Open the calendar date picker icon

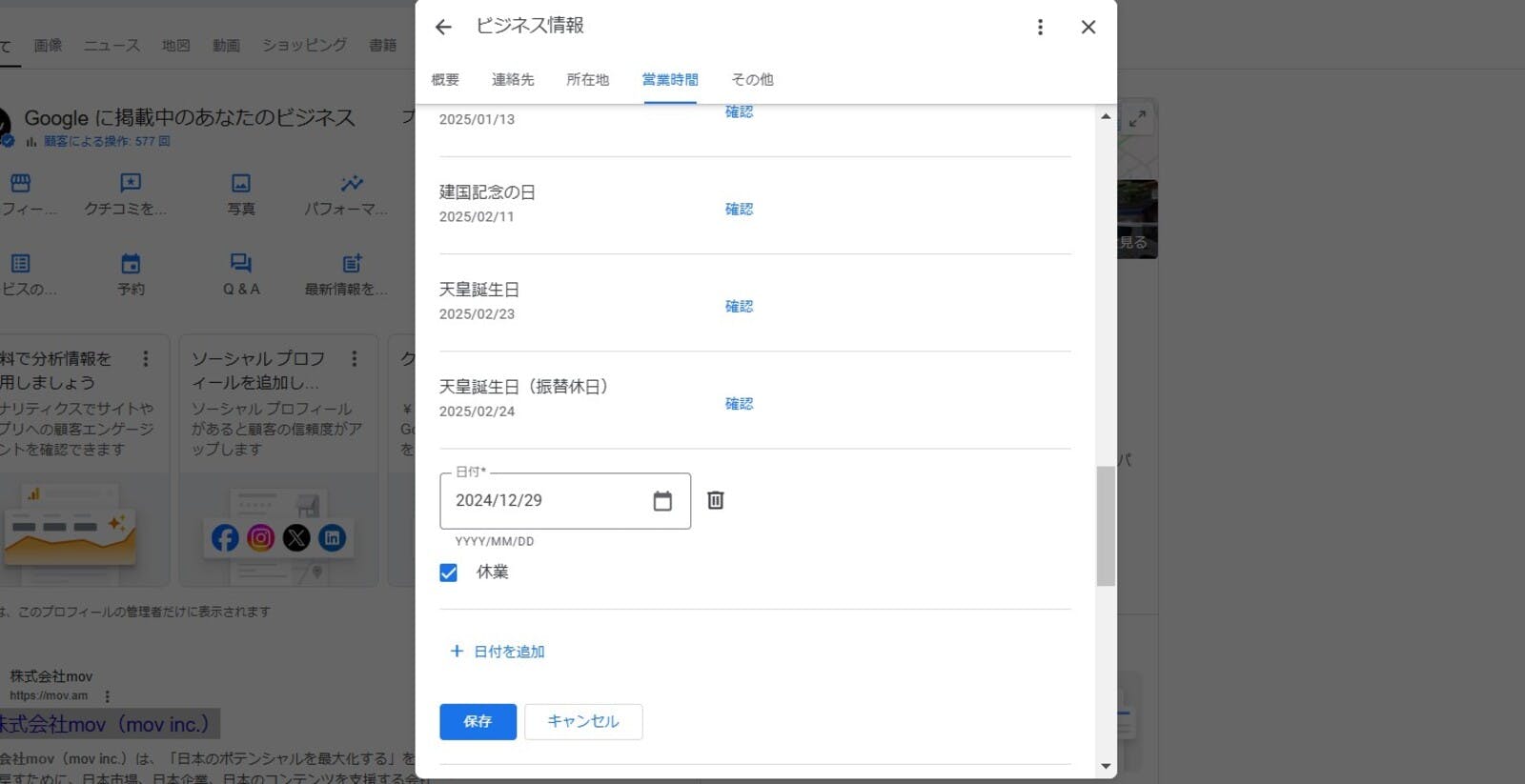tap(662, 501)
